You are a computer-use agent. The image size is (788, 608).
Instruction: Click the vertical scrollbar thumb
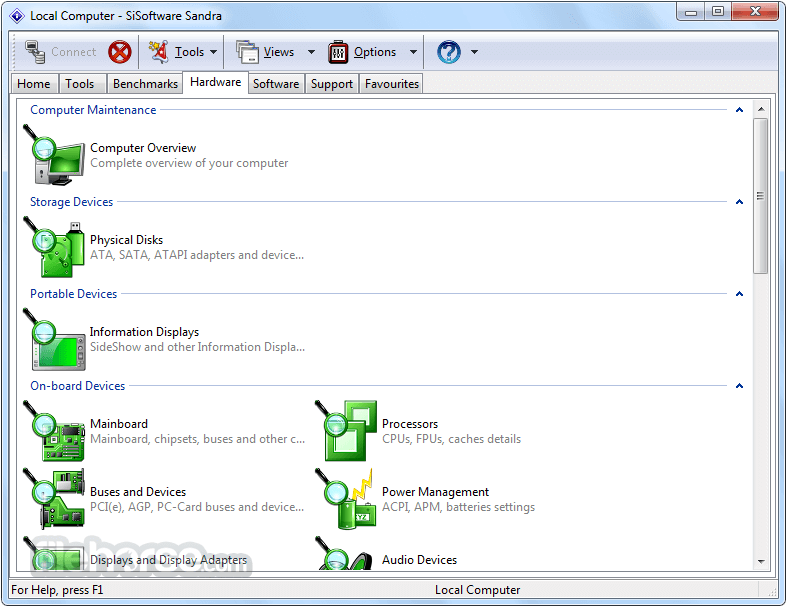[x=761, y=196]
